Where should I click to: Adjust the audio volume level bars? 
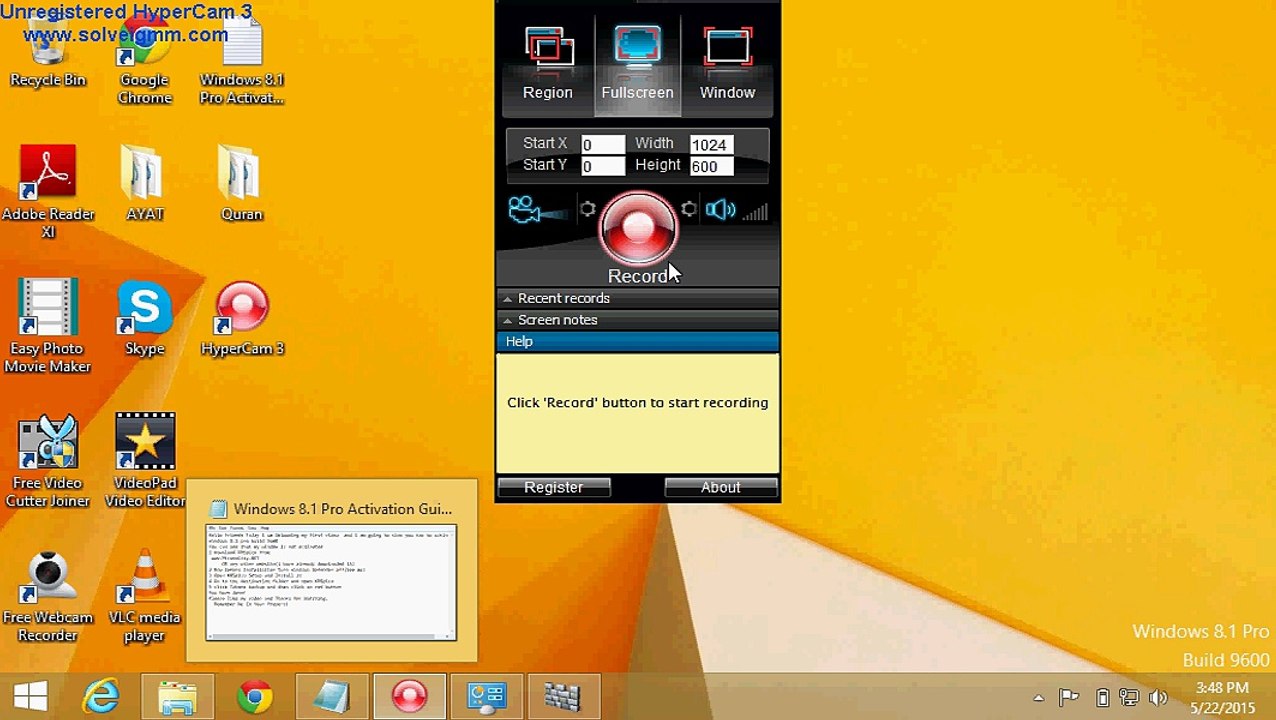[x=755, y=211]
